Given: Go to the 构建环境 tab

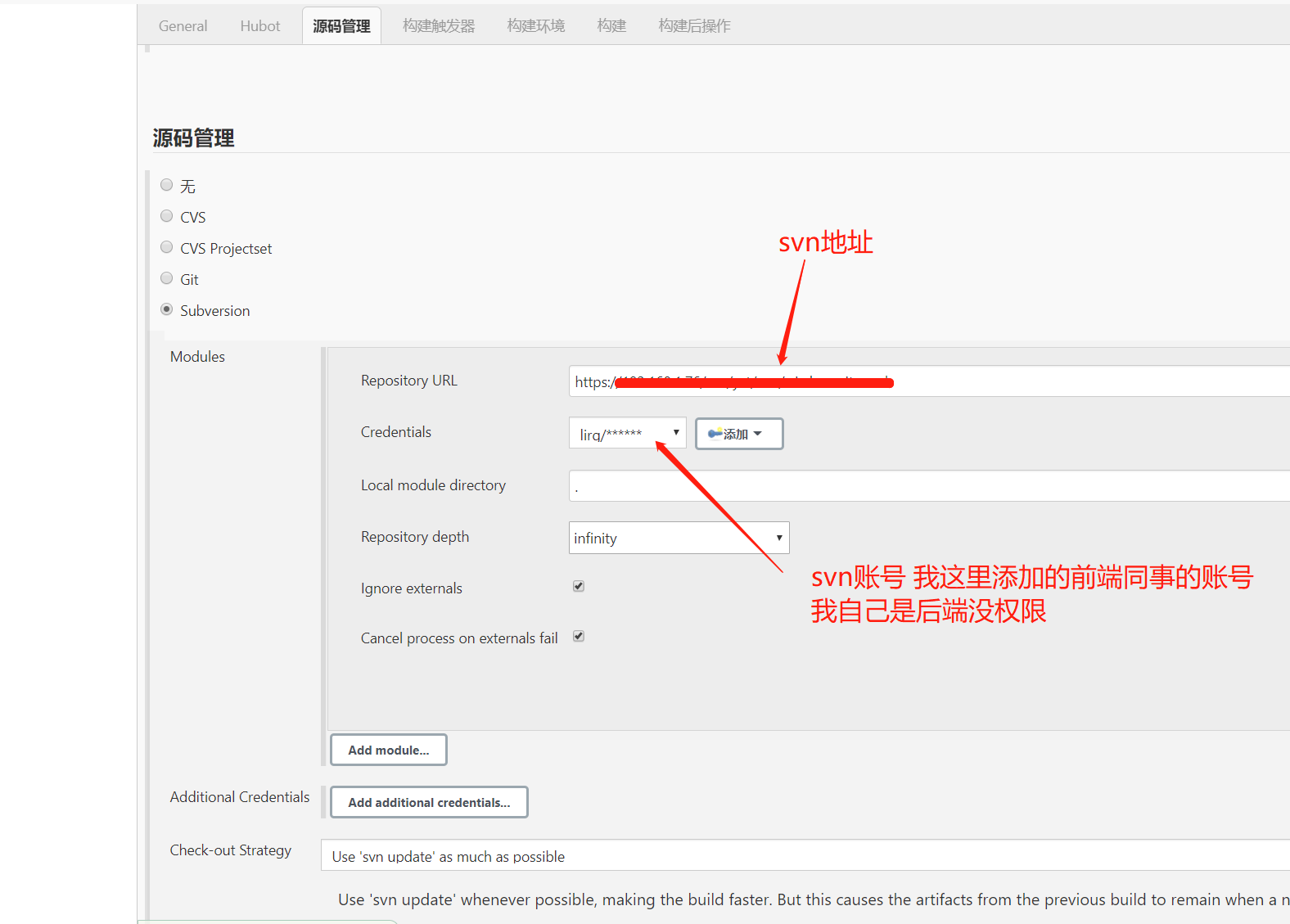Looking at the screenshot, I should [536, 26].
